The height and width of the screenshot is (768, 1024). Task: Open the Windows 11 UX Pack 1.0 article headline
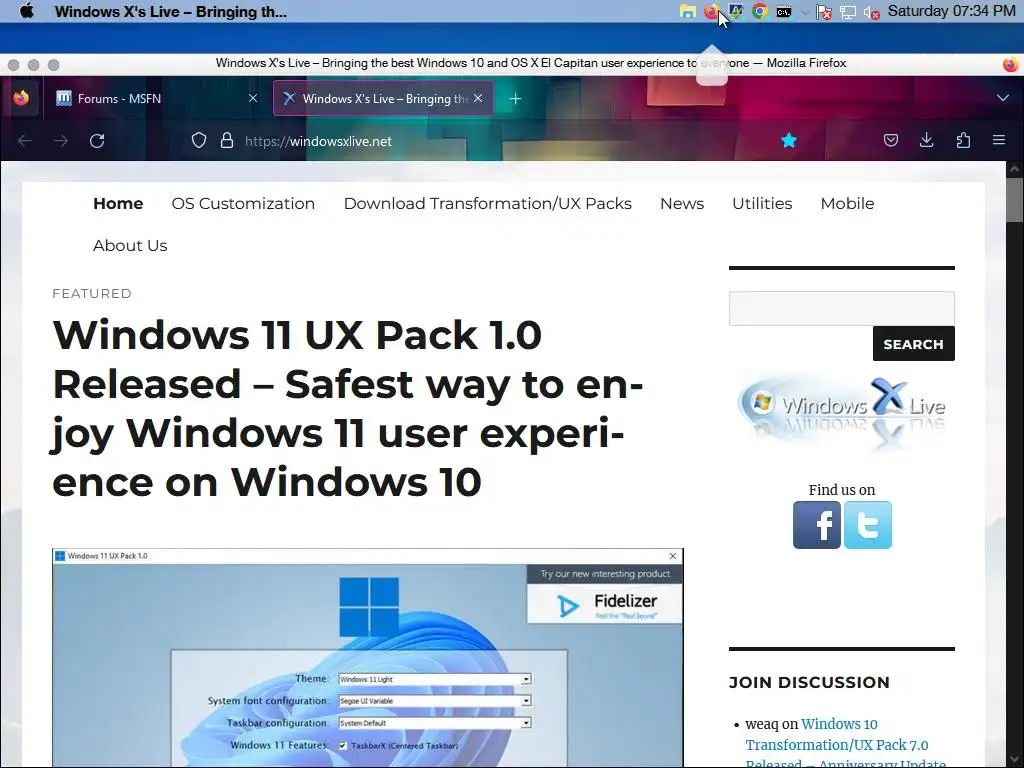tap(347, 408)
